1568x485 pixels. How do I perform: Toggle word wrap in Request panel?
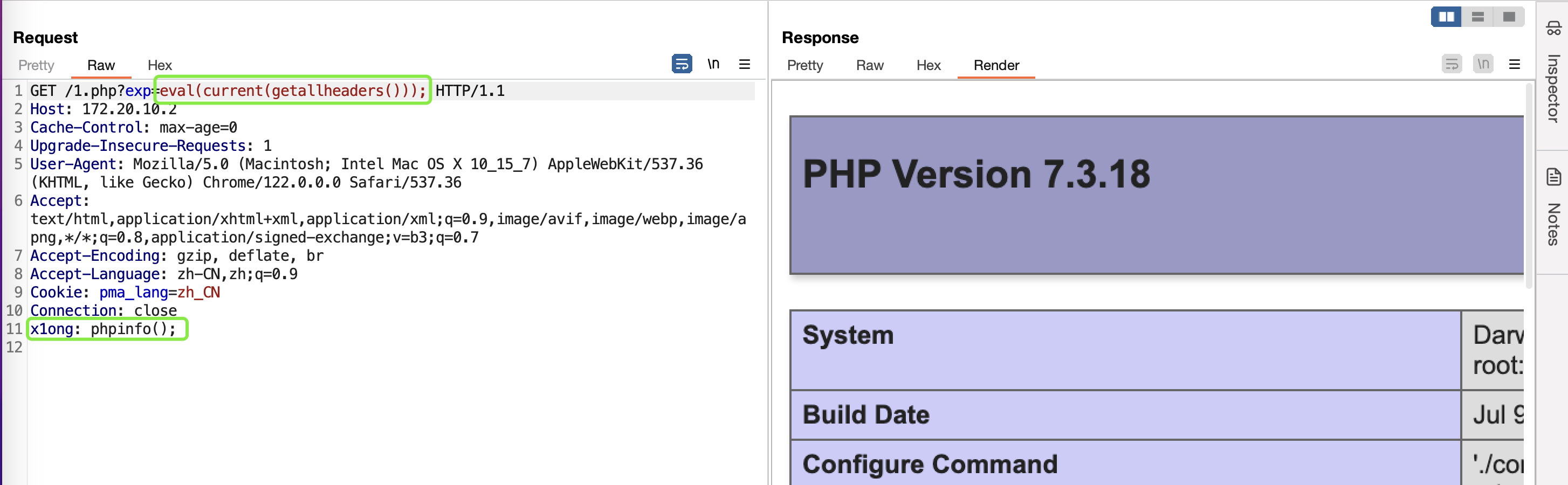click(682, 64)
